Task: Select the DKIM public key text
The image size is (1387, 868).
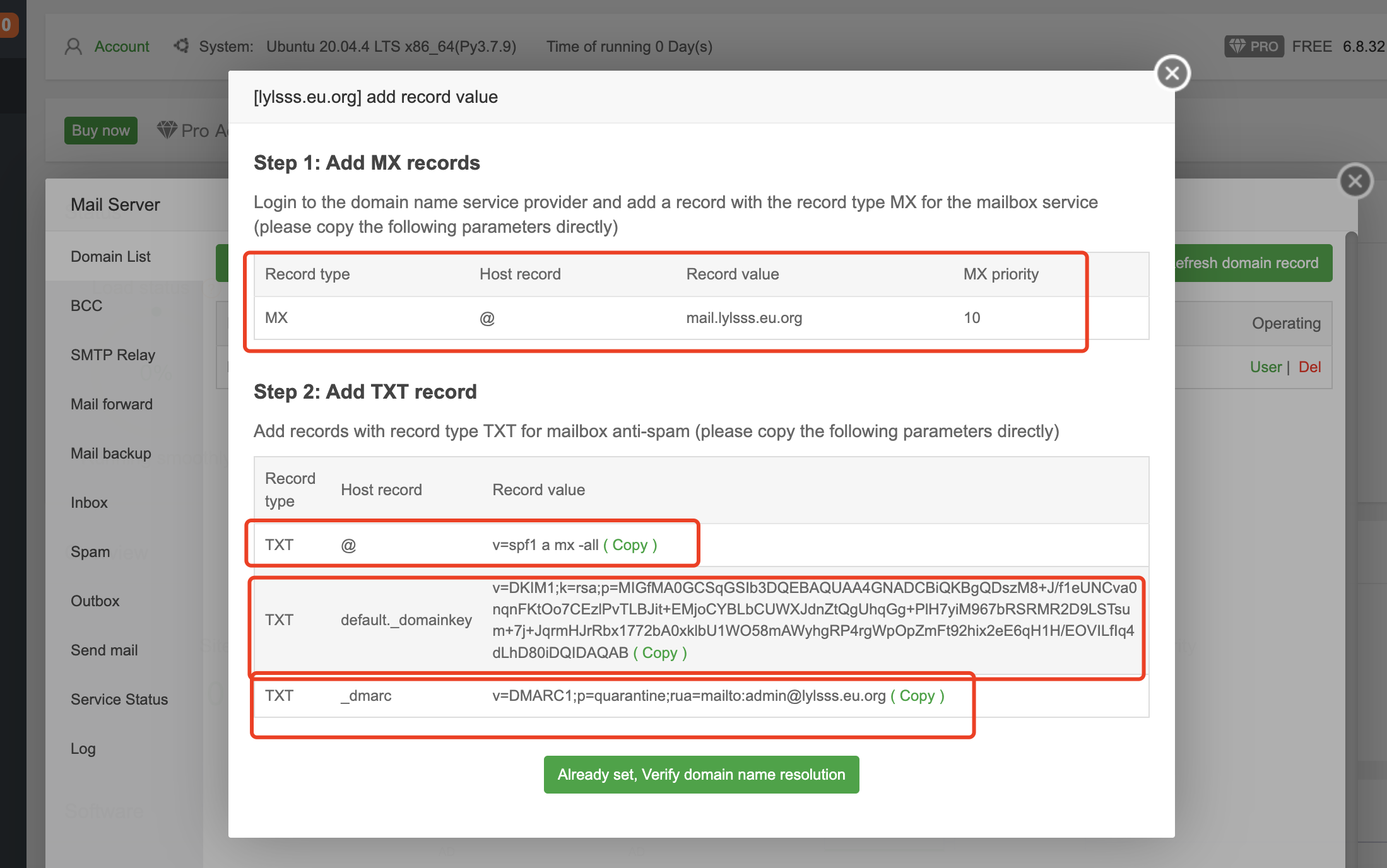Action: (813, 620)
